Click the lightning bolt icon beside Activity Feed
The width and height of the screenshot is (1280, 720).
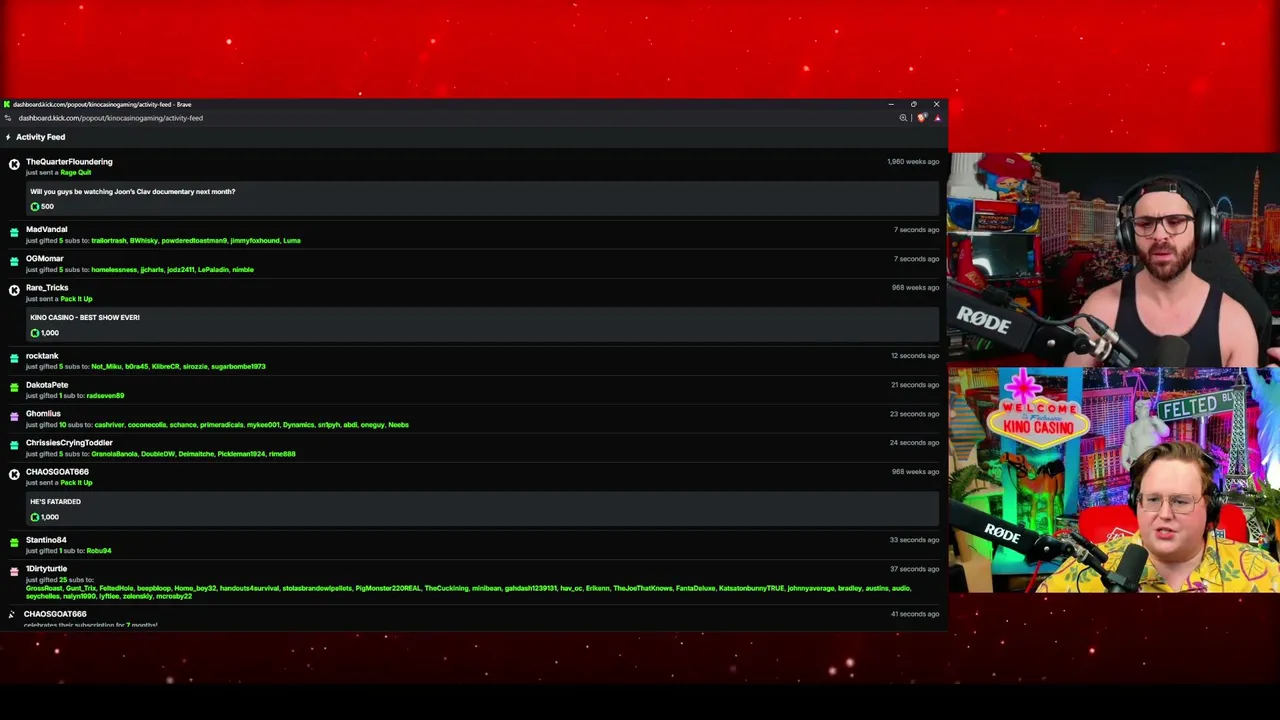tap(8, 137)
